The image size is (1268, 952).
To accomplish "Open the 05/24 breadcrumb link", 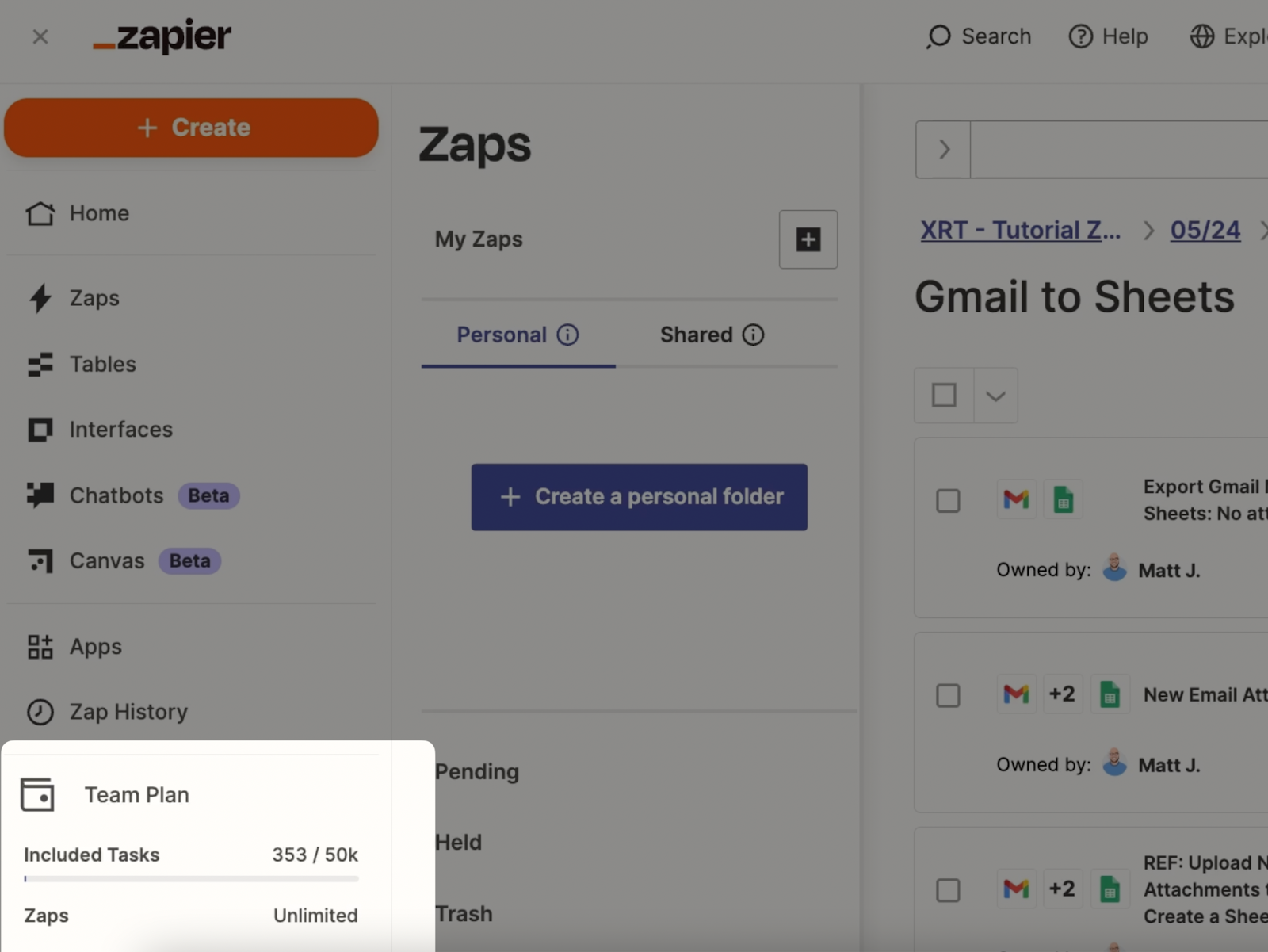I will [1205, 230].
